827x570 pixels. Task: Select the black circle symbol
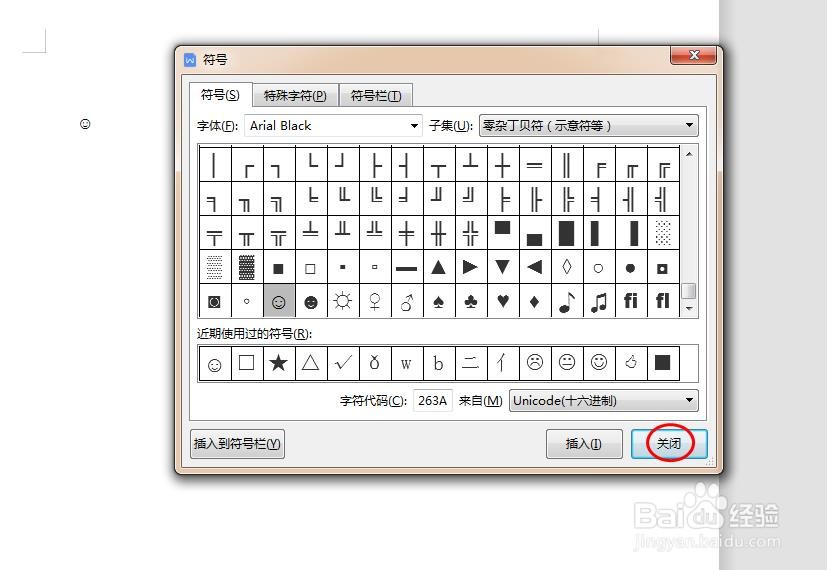[x=631, y=267]
